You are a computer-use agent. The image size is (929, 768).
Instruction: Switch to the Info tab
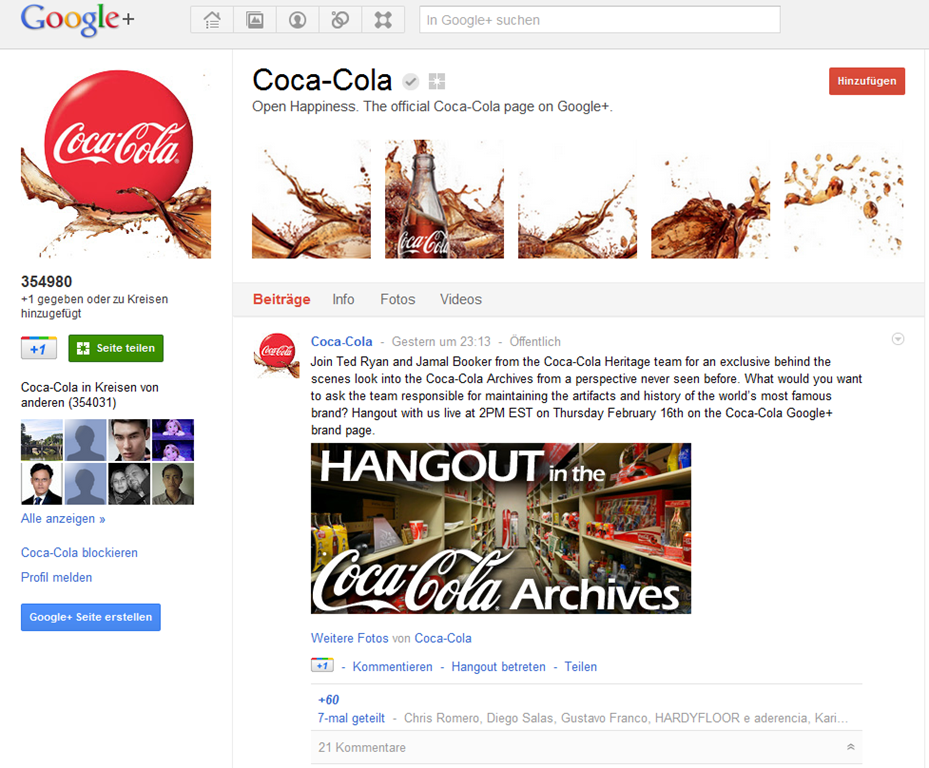pyautogui.click(x=343, y=299)
